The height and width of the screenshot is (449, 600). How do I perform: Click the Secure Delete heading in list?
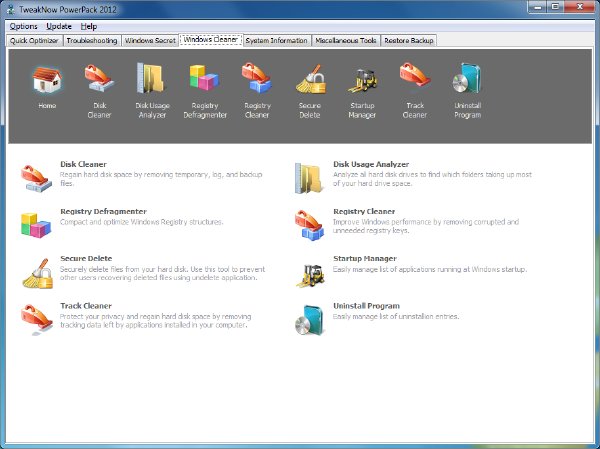pyautogui.click(x=86, y=258)
